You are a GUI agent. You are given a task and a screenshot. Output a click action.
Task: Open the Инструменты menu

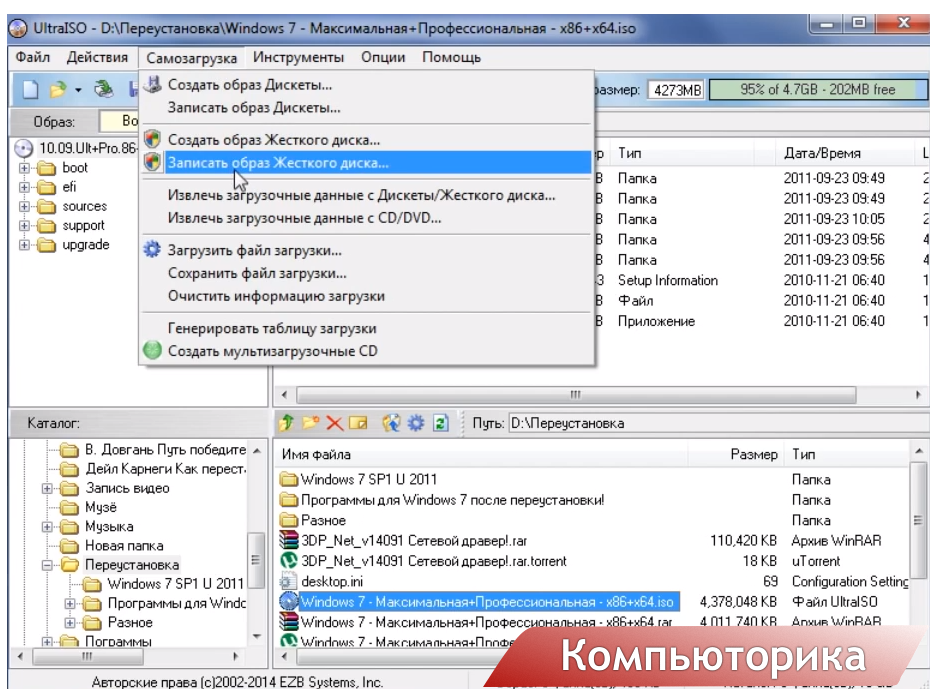[298, 57]
